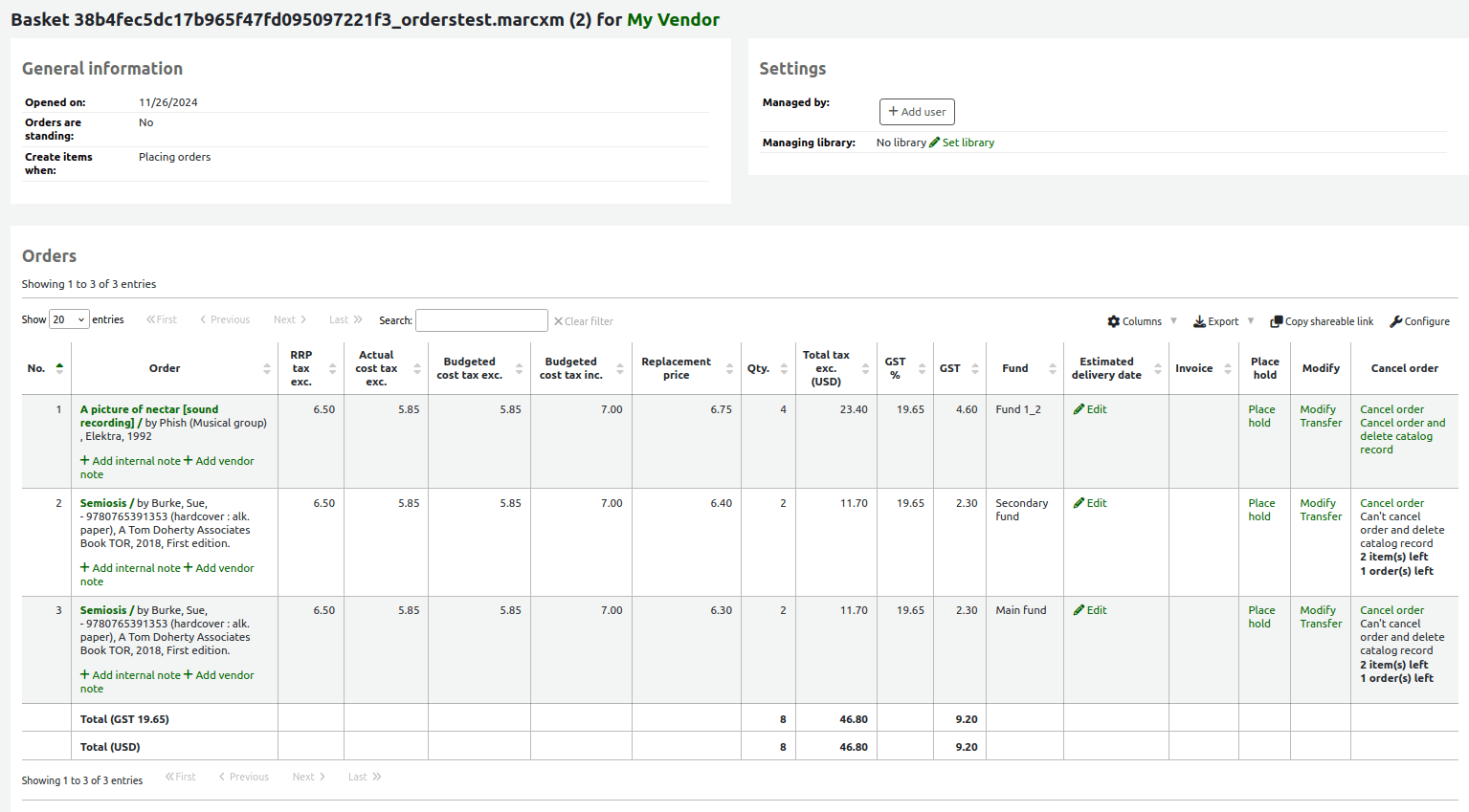Open the My Vendor link in title
1469x812 pixels.
(x=673, y=19)
